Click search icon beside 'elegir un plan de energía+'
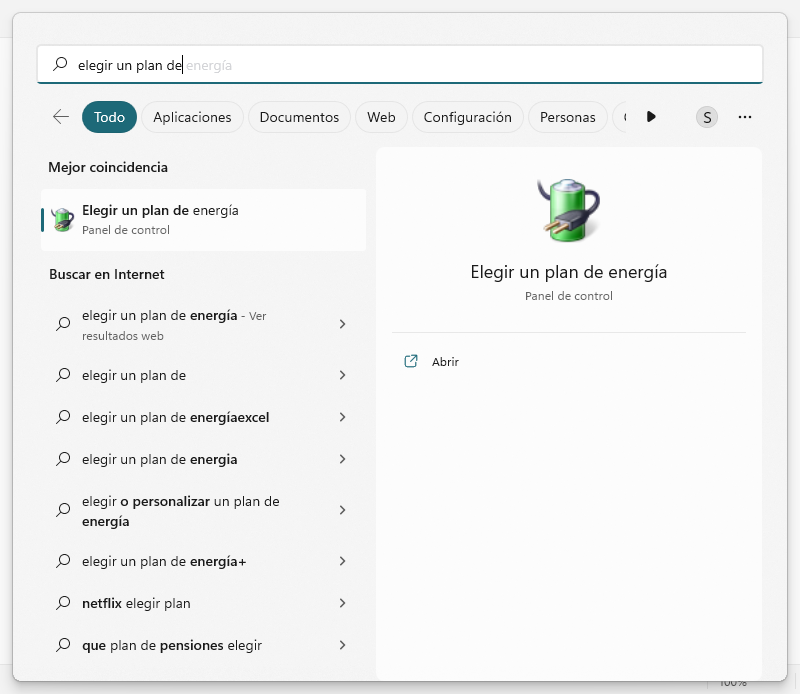800x694 pixels. pos(63,561)
